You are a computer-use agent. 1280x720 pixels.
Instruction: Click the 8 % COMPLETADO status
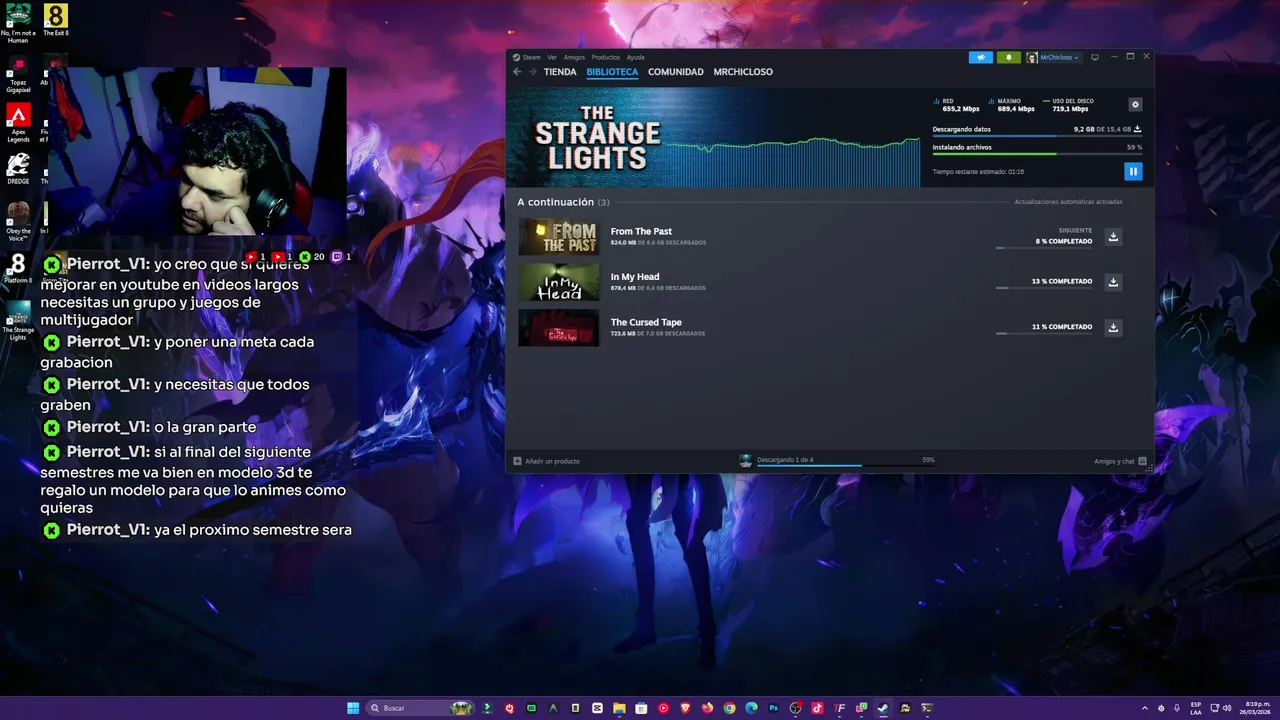point(1064,241)
